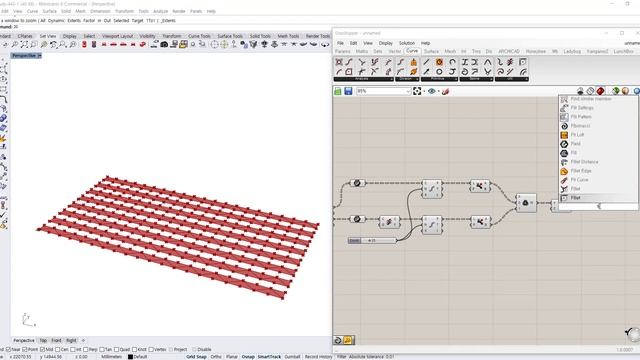Click Zoom Extents icon in Grasshopper canvas toolbar
Image resolution: width=640 pixels, height=360 pixels.
(417, 91)
